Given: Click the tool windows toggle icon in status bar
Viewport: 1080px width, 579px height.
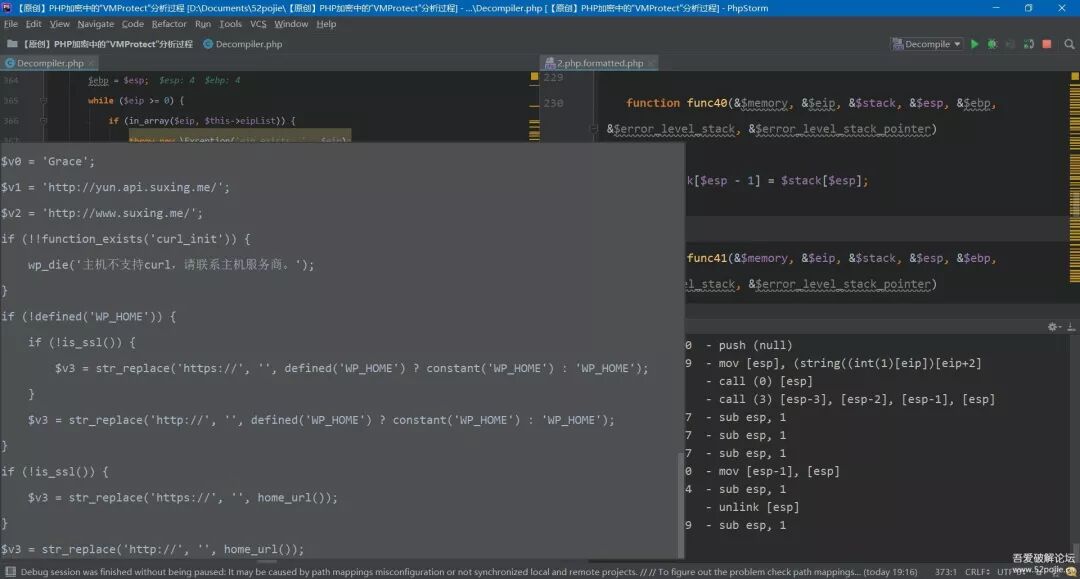Looking at the screenshot, I should (10, 572).
